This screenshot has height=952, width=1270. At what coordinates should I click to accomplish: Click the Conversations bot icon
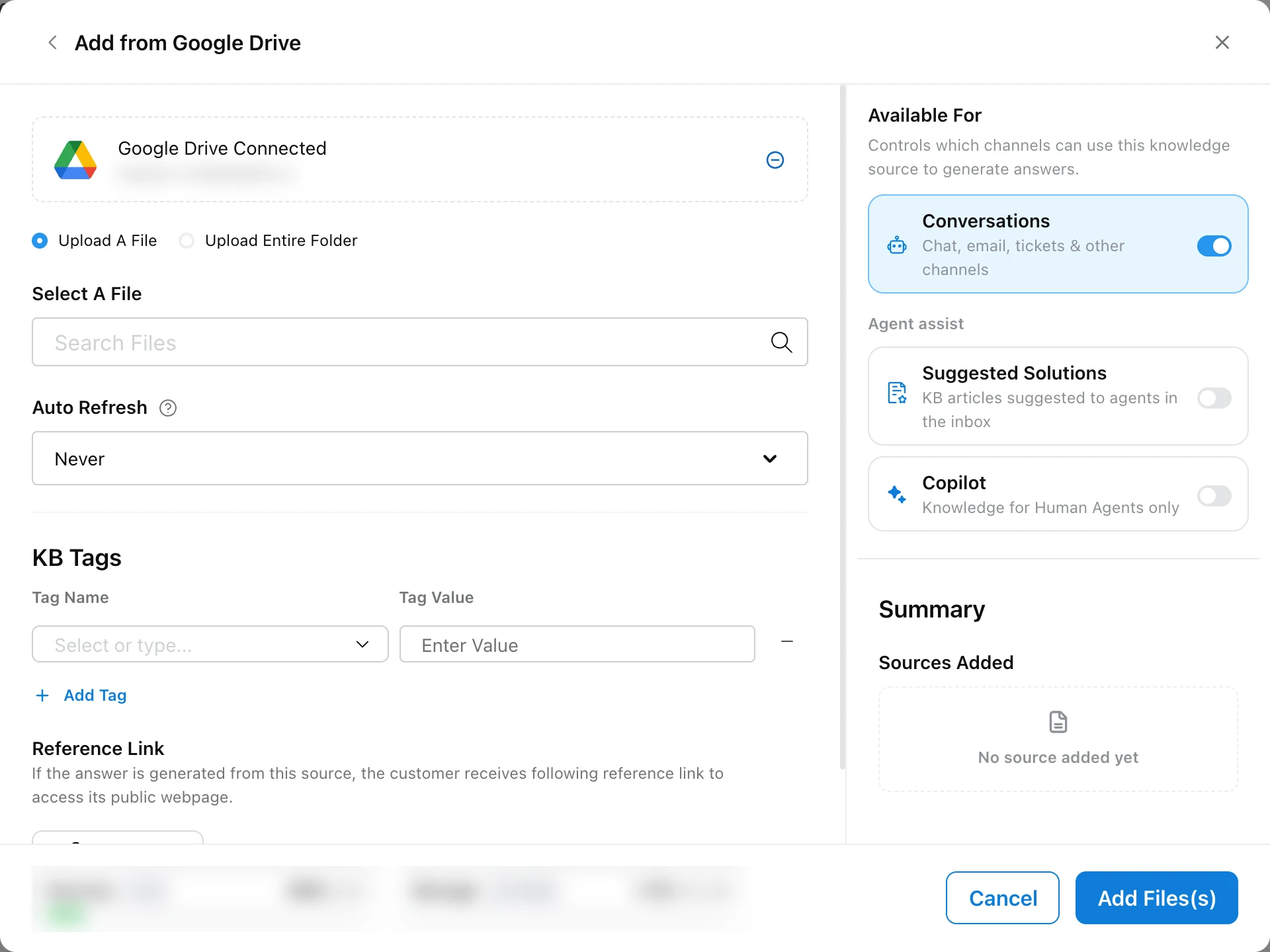tap(897, 245)
